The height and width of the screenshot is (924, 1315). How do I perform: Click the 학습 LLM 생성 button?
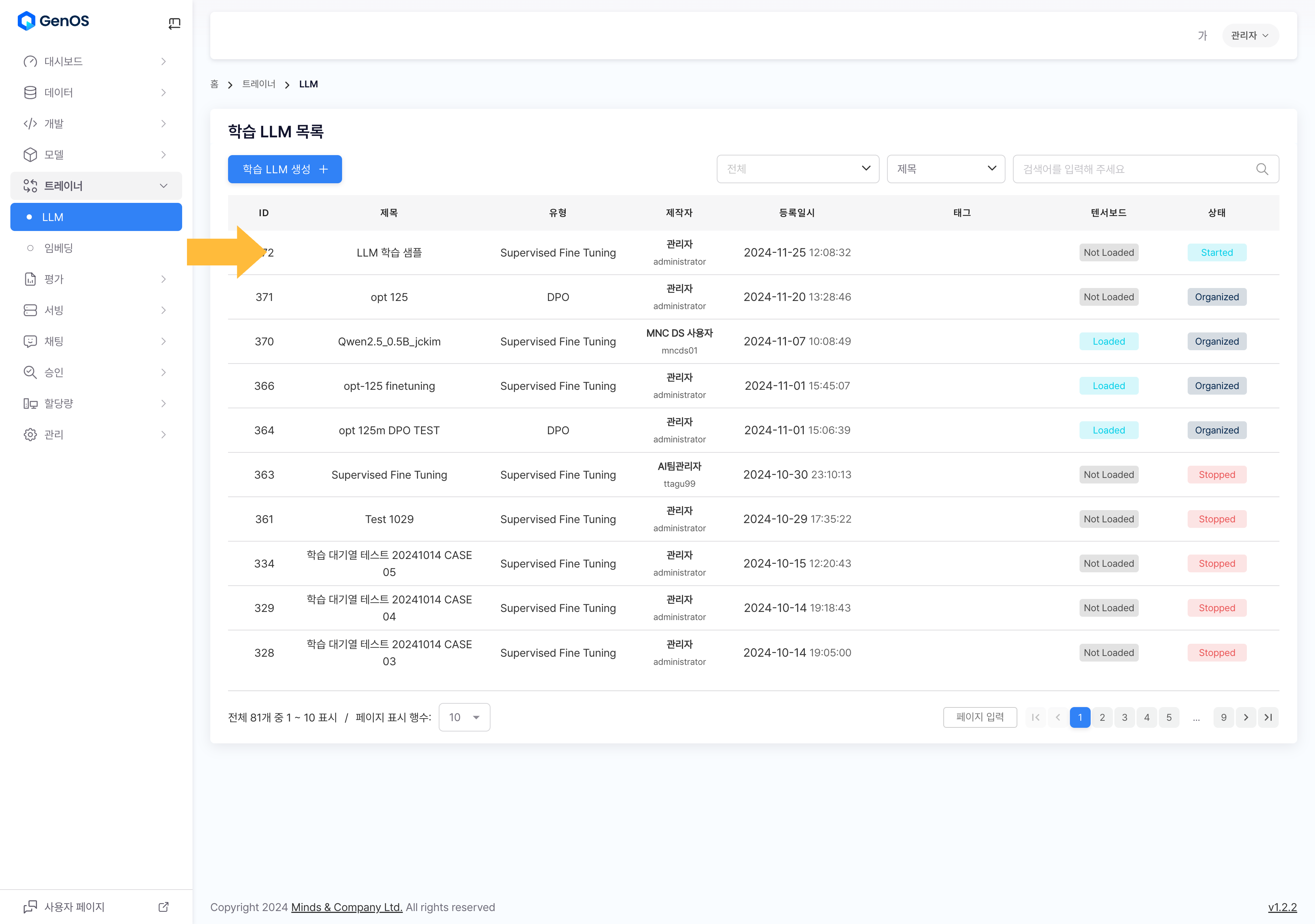(x=285, y=169)
